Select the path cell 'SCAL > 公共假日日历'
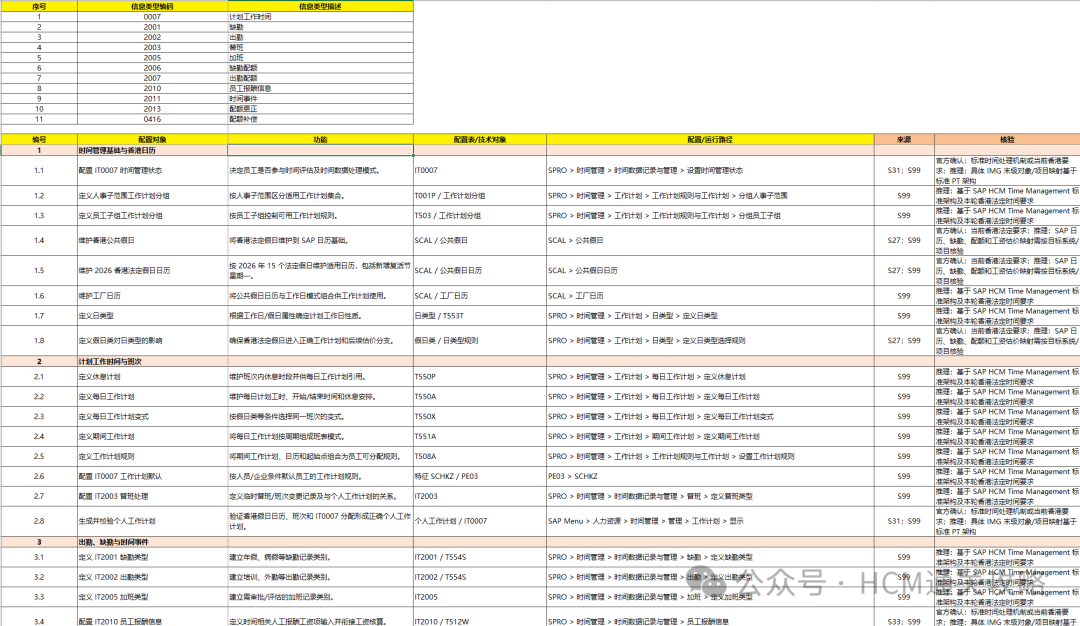 [710, 271]
